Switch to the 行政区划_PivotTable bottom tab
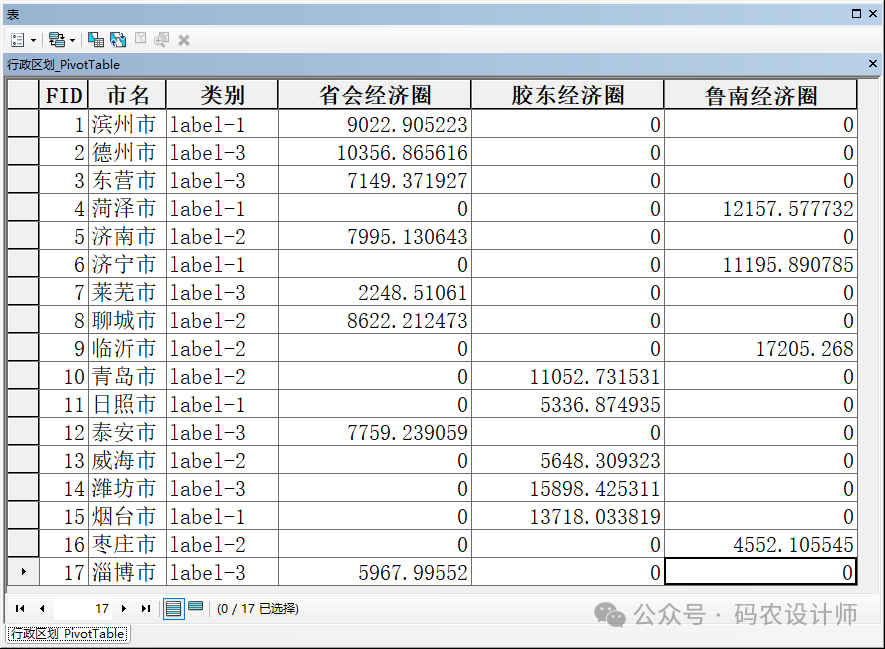The width and height of the screenshot is (885, 649). click(68, 634)
